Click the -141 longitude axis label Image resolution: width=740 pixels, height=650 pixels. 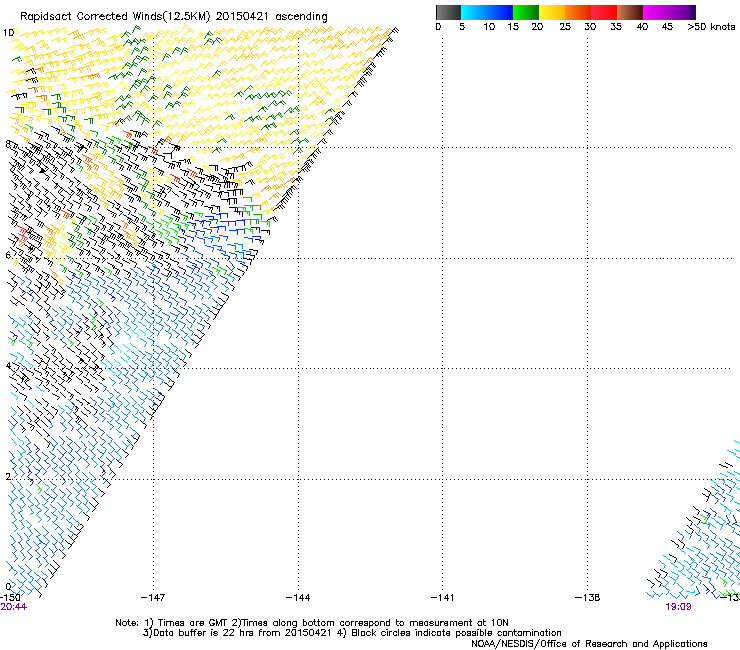(x=443, y=598)
